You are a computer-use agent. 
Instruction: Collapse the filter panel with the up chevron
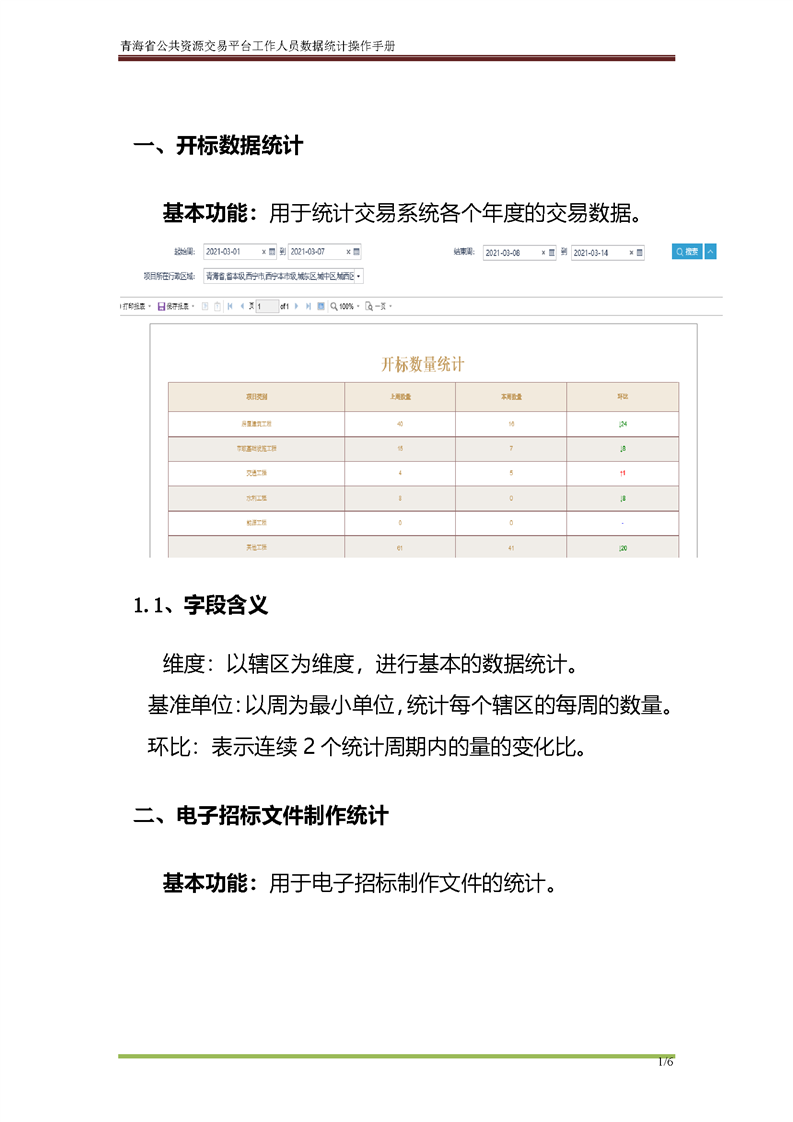pos(710,252)
